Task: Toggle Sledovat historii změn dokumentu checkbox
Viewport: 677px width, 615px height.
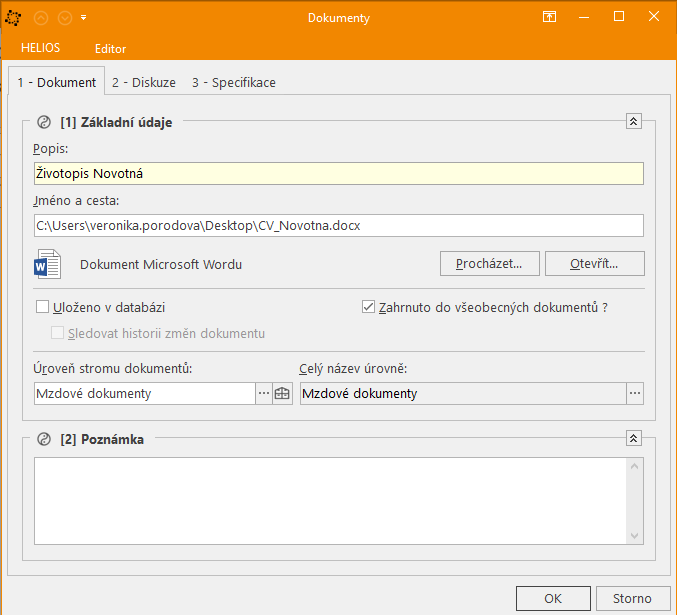Action: point(59,333)
